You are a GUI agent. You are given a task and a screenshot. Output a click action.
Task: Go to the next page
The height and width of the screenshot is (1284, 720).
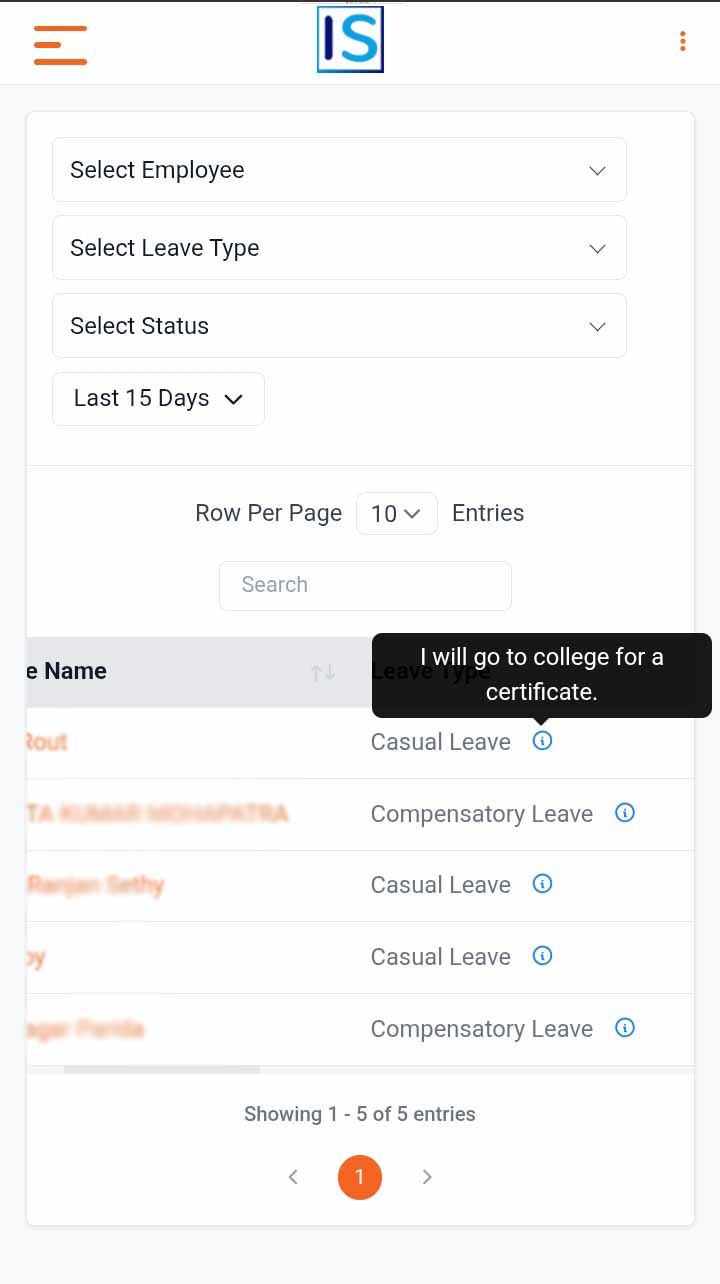[427, 1177]
